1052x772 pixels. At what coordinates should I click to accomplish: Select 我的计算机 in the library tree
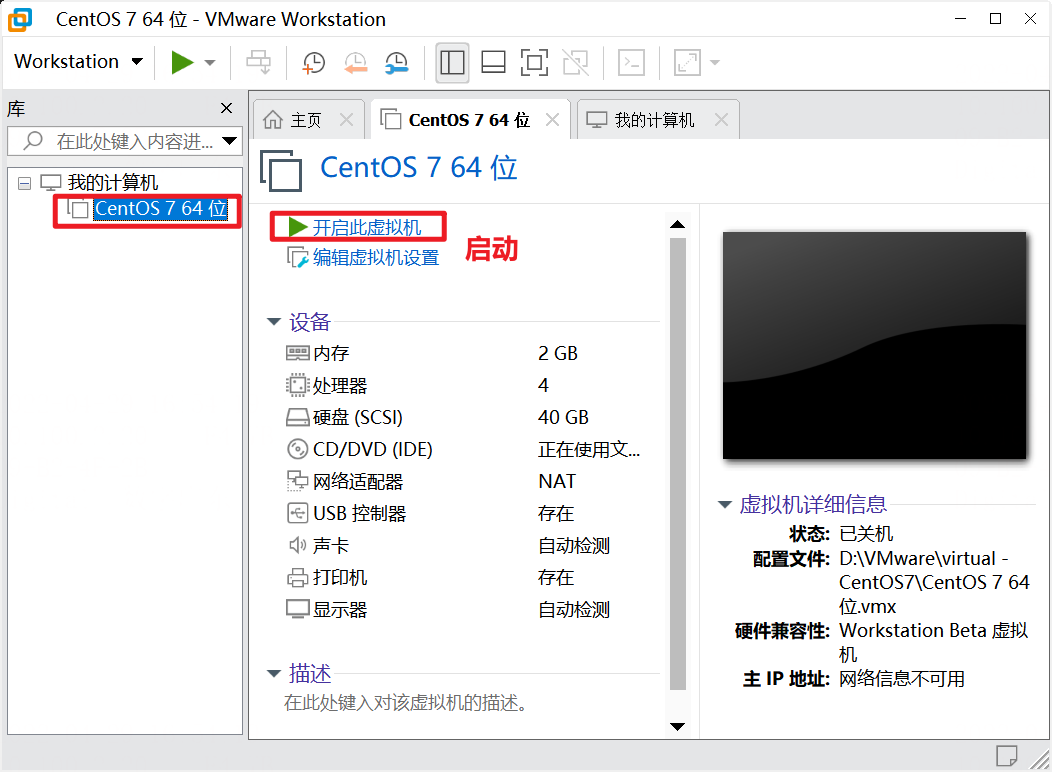[x=113, y=182]
